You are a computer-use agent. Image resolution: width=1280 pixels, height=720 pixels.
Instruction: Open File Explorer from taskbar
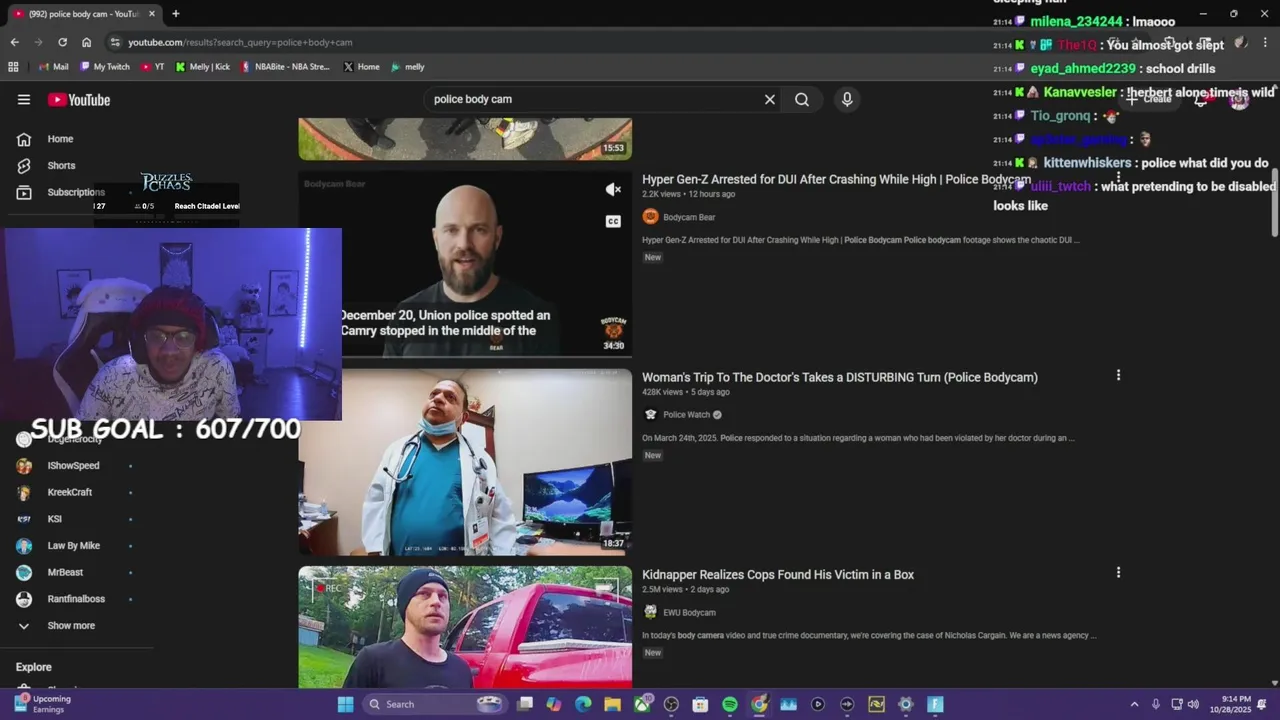(x=612, y=704)
